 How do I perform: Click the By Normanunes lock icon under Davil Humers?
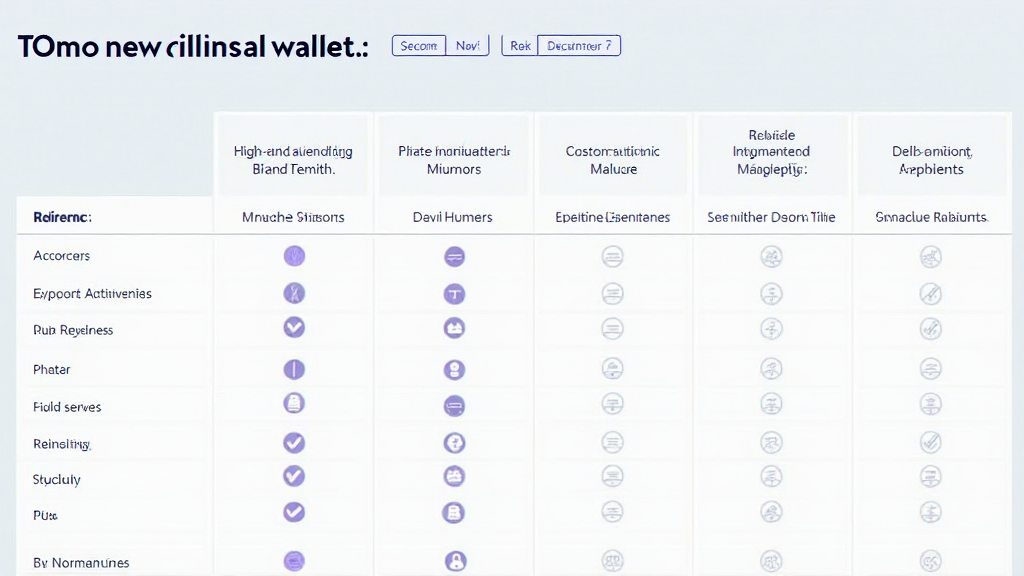[x=455, y=561]
